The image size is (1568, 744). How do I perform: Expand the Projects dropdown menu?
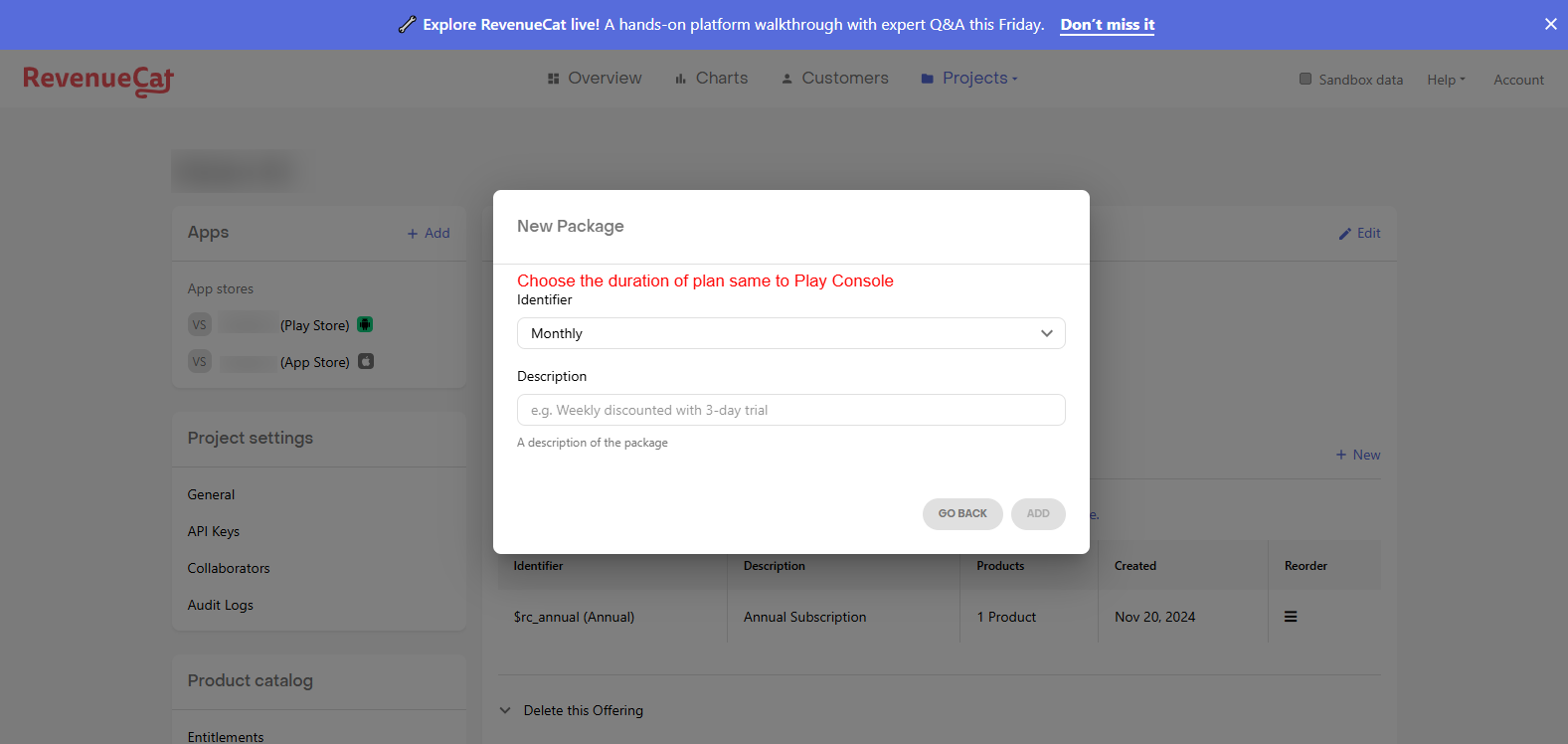(x=969, y=78)
